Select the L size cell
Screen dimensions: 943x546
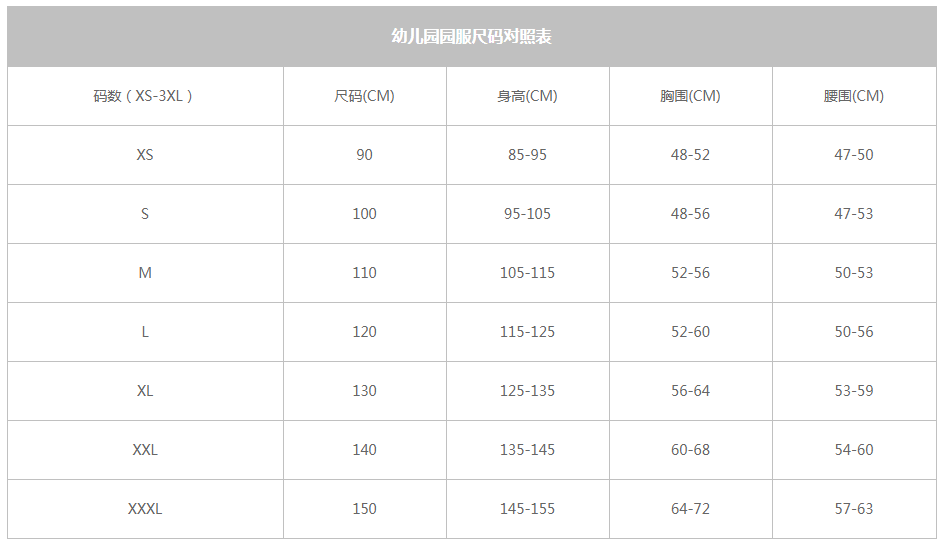coord(145,332)
